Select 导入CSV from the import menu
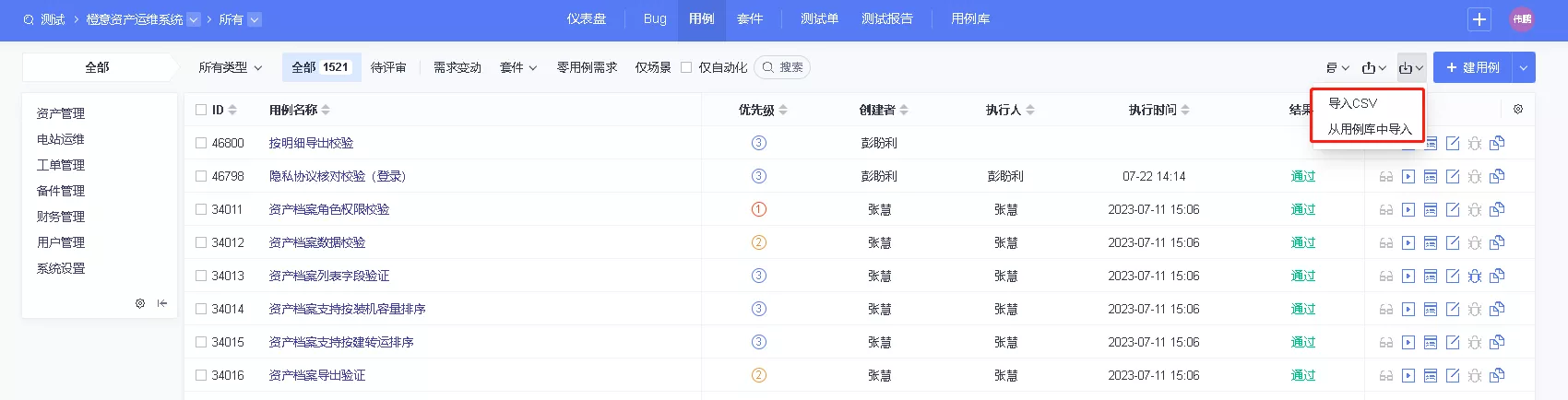1568x400 pixels. [1352, 103]
